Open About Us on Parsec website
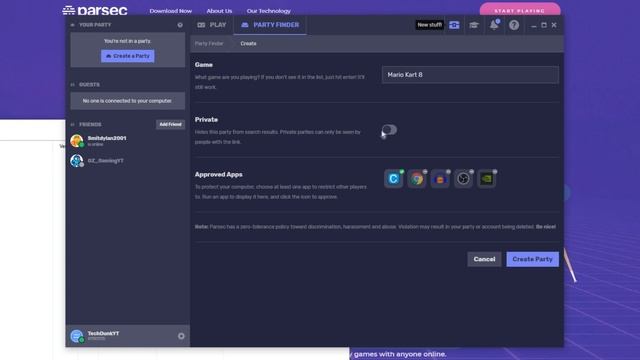Image resolution: width=640 pixels, height=360 pixels. (x=219, y=11)
